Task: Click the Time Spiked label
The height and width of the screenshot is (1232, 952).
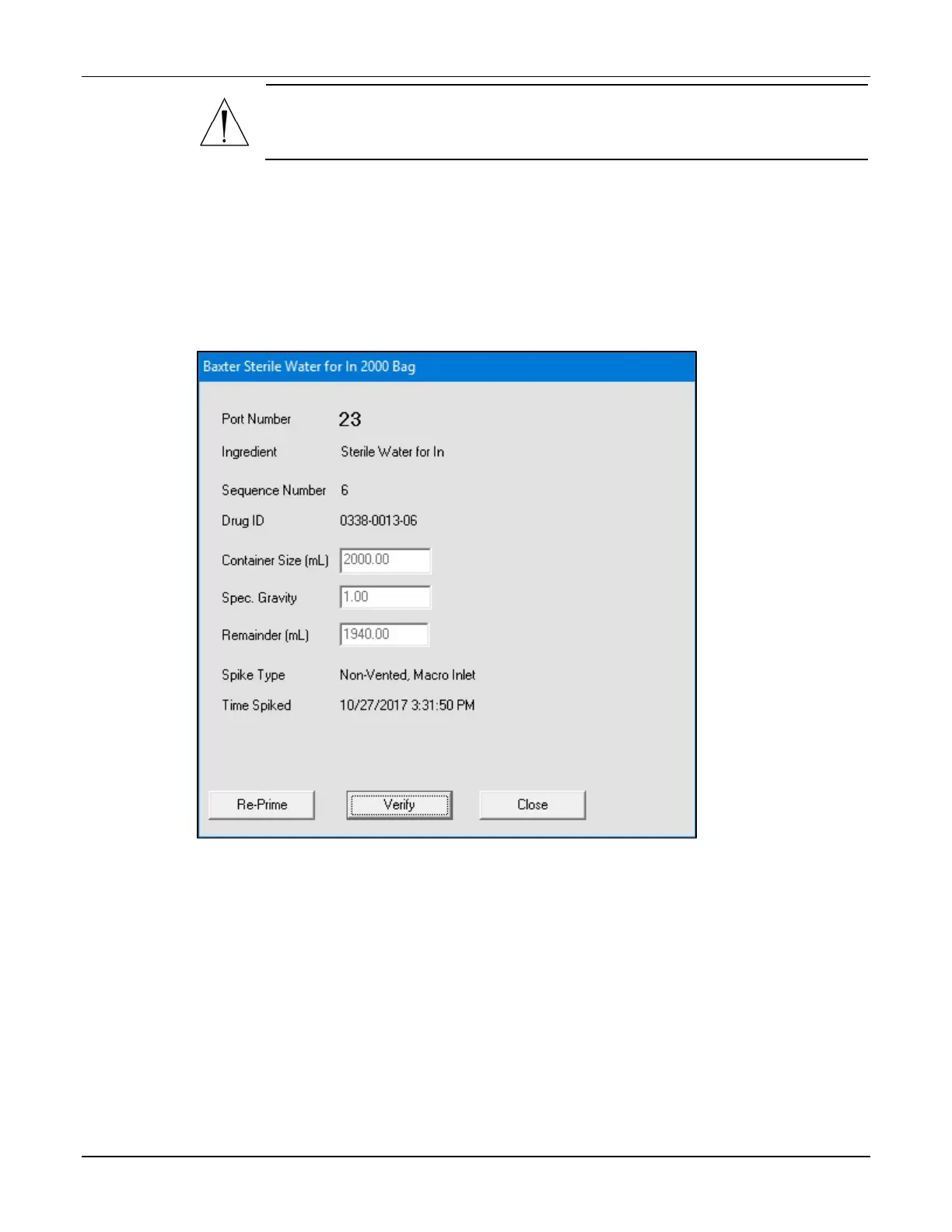Action: click(x=256, y=705)
